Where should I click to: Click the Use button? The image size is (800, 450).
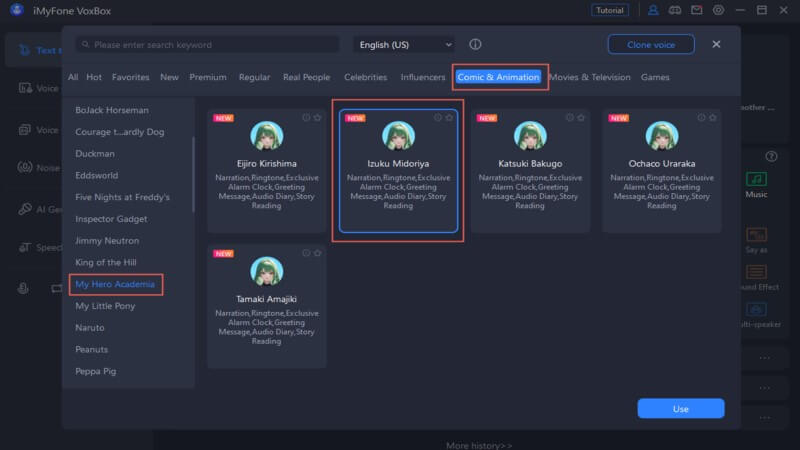[x=681, y=409]
